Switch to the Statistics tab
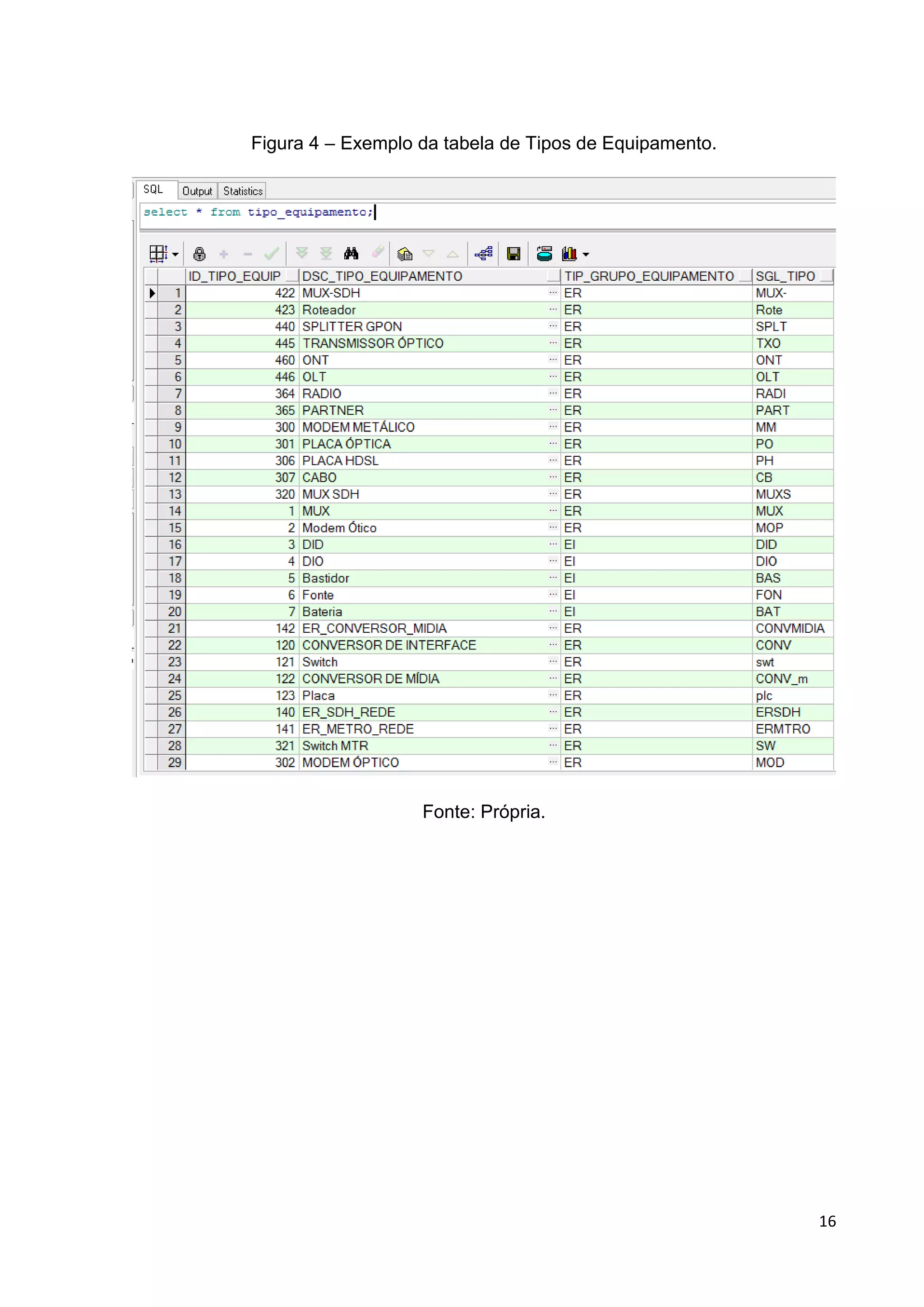924x1307 pixels. pos(243,191)
